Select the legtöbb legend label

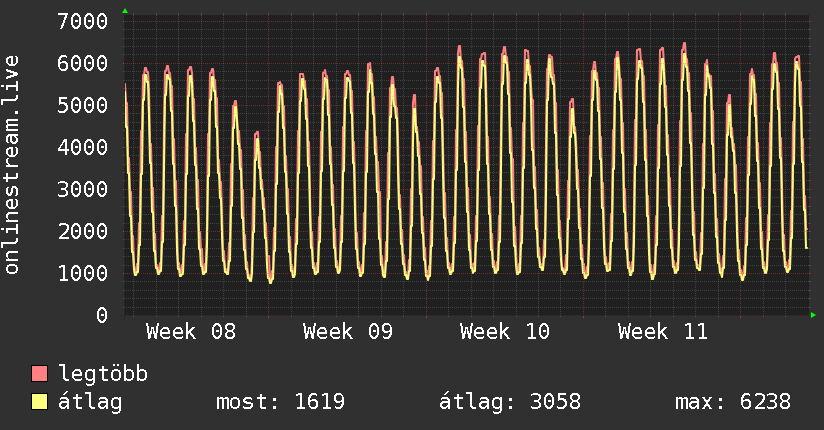click(103, 374)
